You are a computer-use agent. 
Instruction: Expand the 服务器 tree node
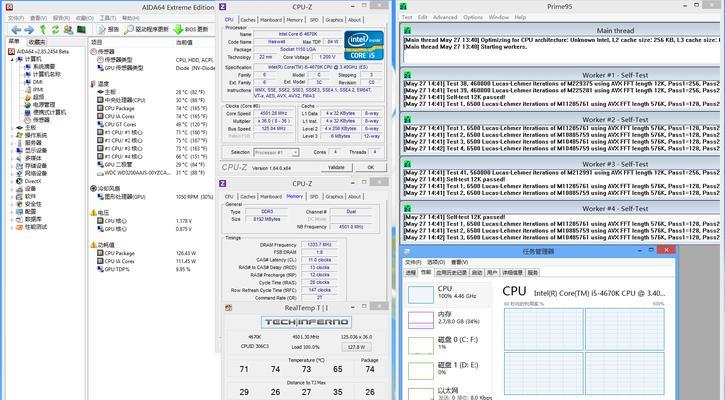pos(12,143)
